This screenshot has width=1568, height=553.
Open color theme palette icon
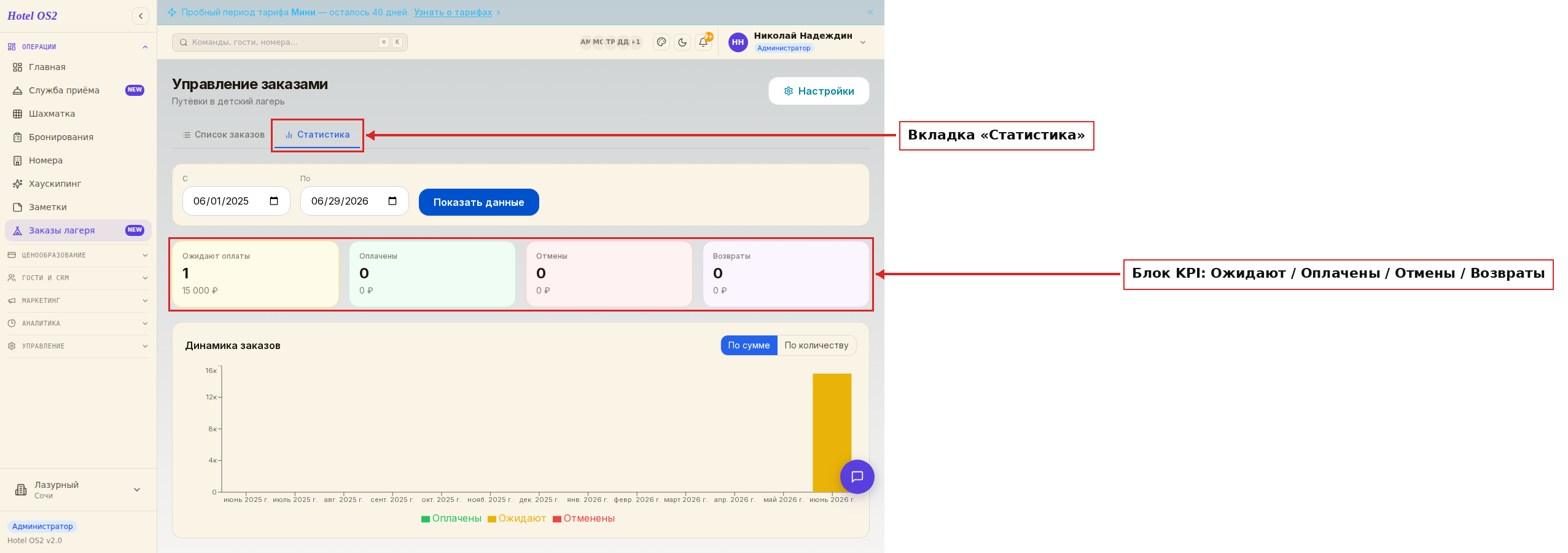(661, 42)
